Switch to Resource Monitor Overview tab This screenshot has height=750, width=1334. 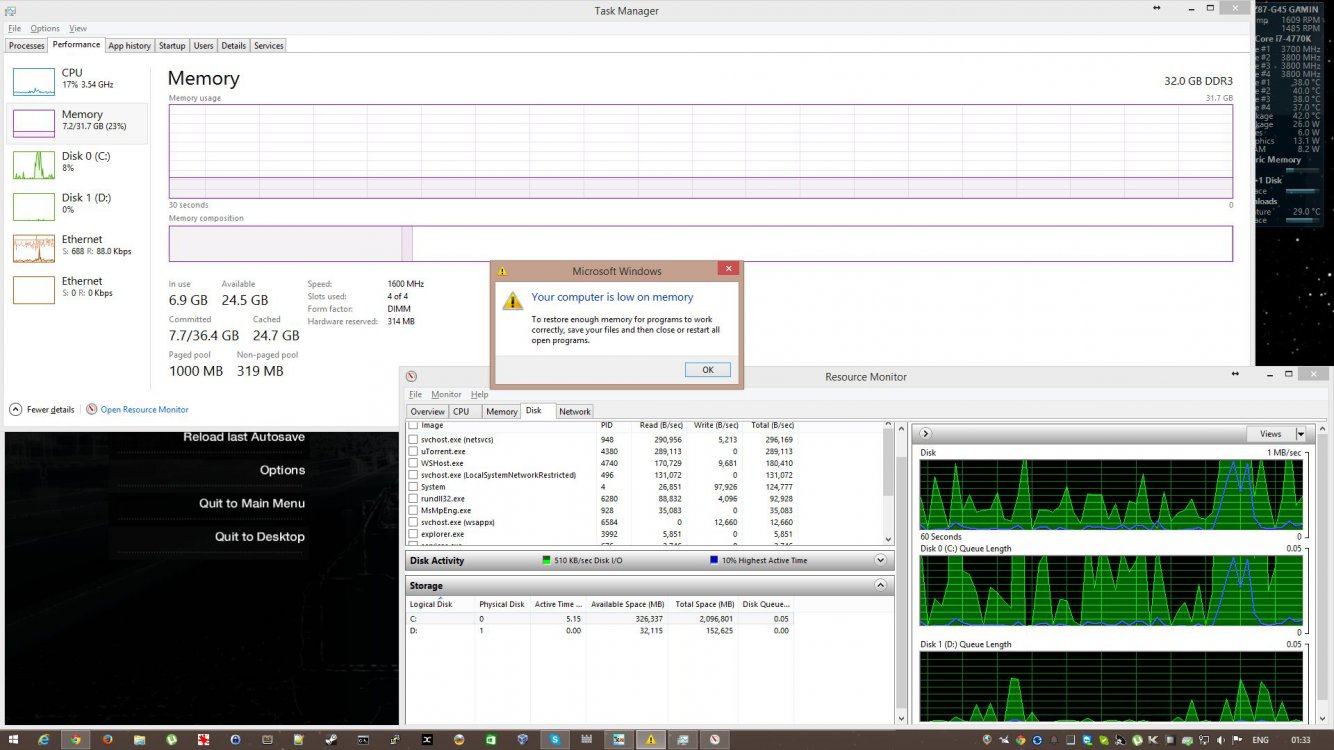(x=427, y=412)
